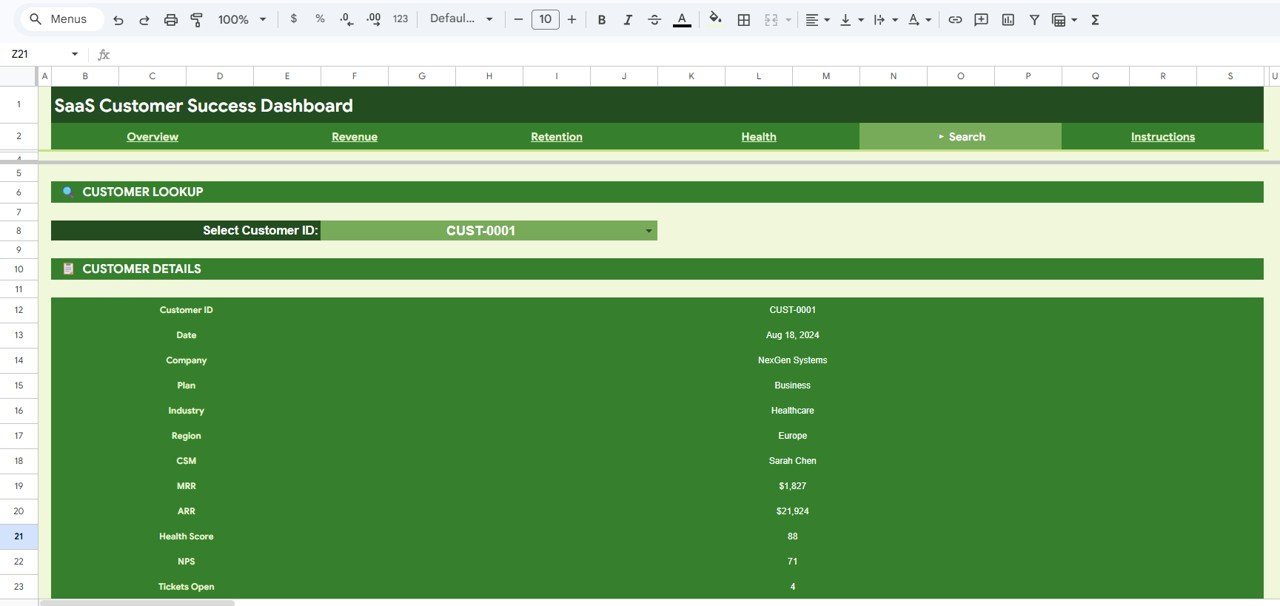This screenshot has width=1280, height=606.
Task: Open the text color picker
Action: click(681, 19)
